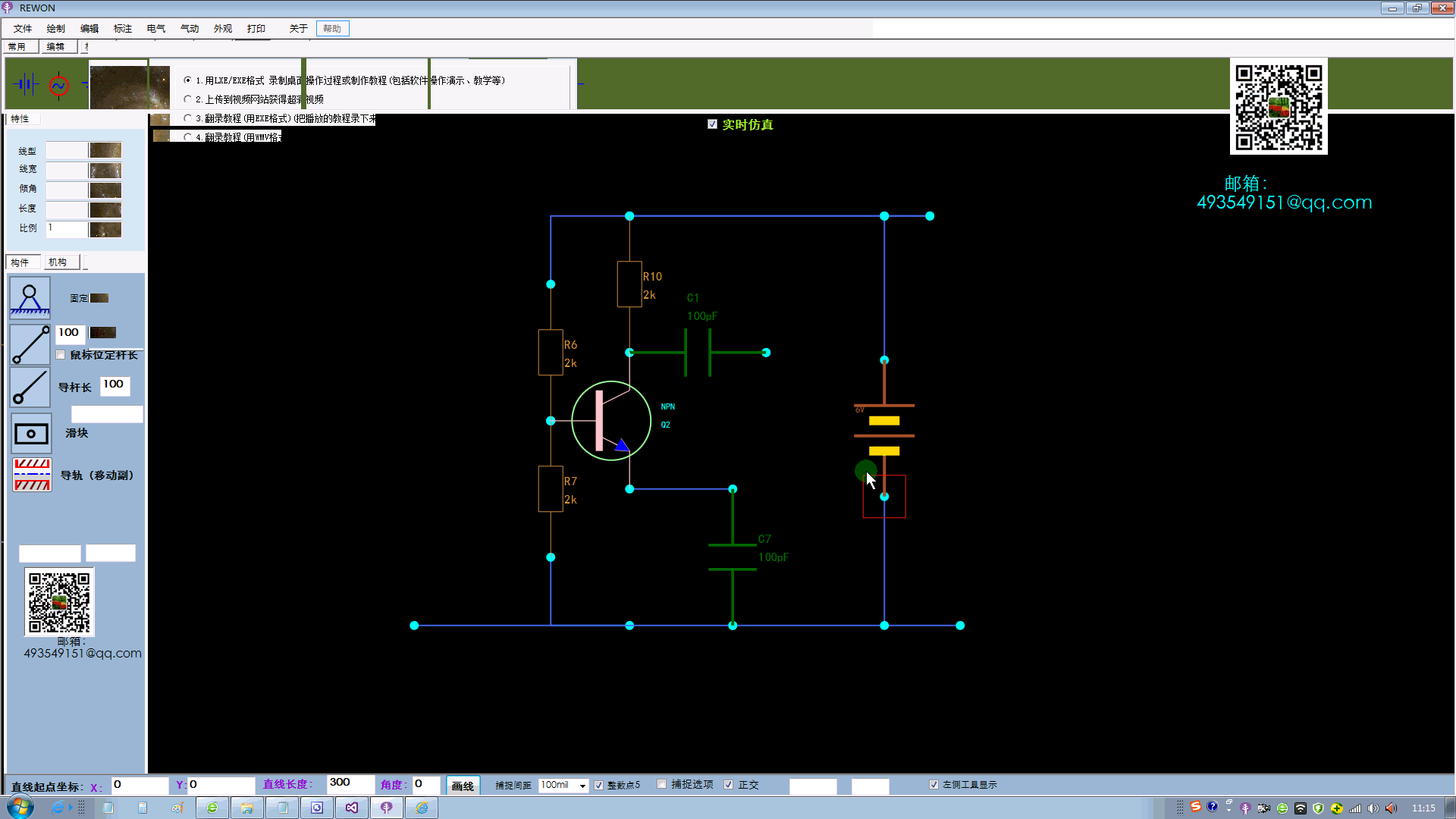Image resolution: width=1456 pixels, height=819 pixels.
Task: Click the large QR code image top right
Action: click(x=1279, y=108)
